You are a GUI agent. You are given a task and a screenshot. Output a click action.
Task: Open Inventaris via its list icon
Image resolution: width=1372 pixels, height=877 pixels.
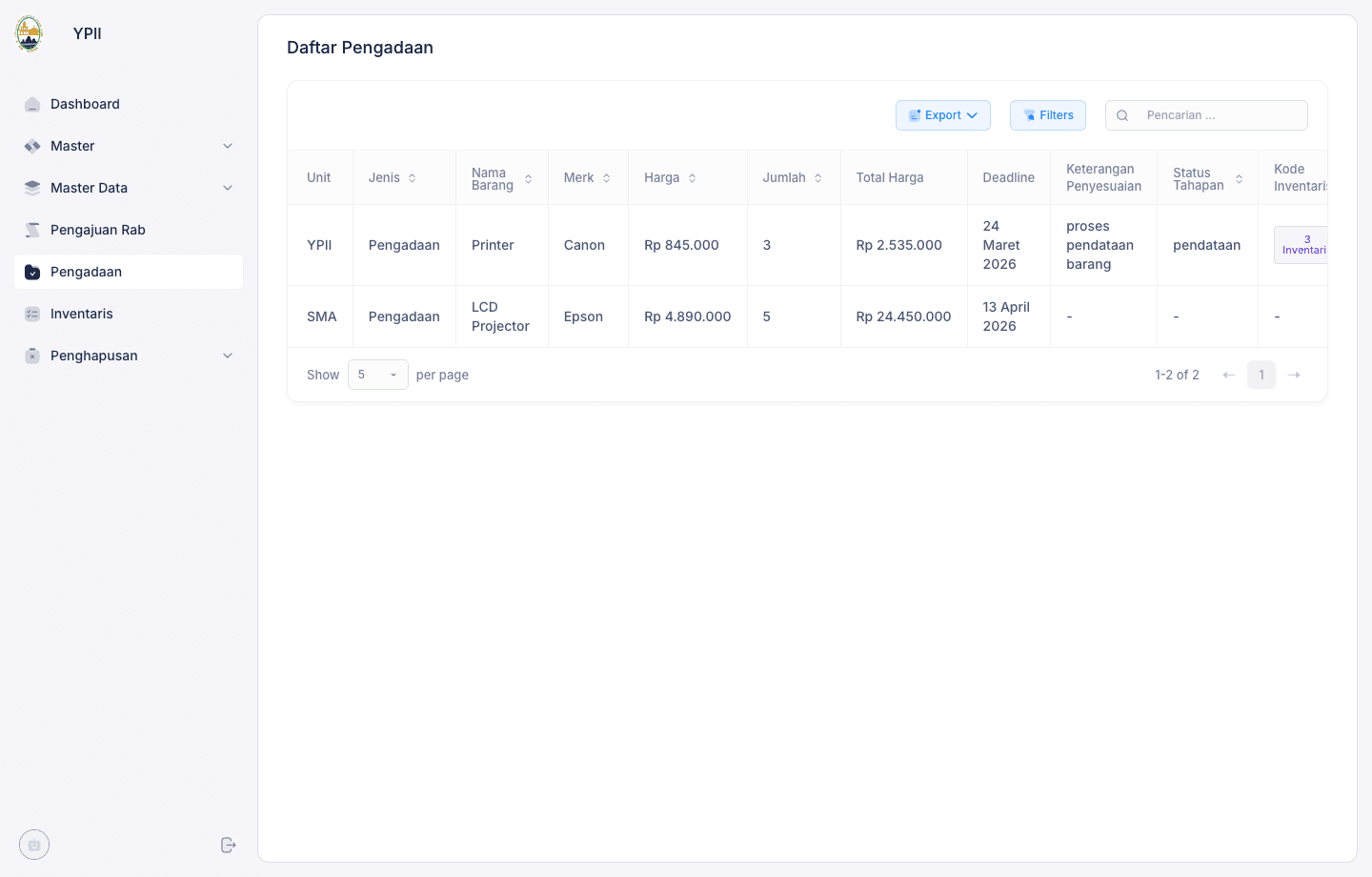click(x=32, y=314)
